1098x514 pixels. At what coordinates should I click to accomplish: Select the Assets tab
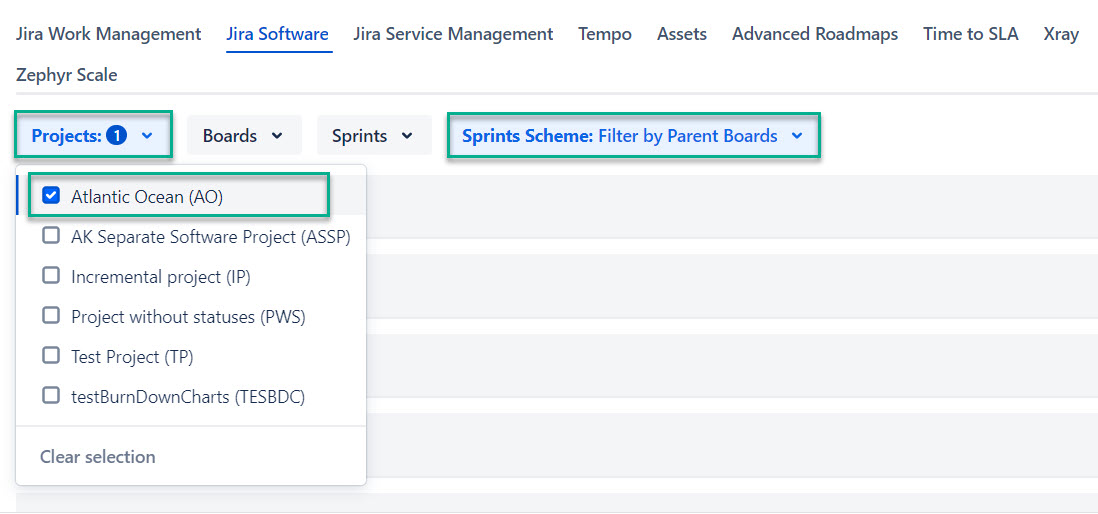coord(682,34)
